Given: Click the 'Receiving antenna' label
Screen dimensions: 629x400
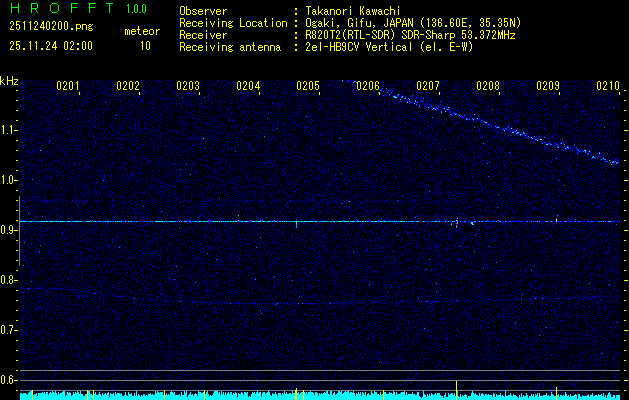Looking at the screenshot, I should coord(230,47).
